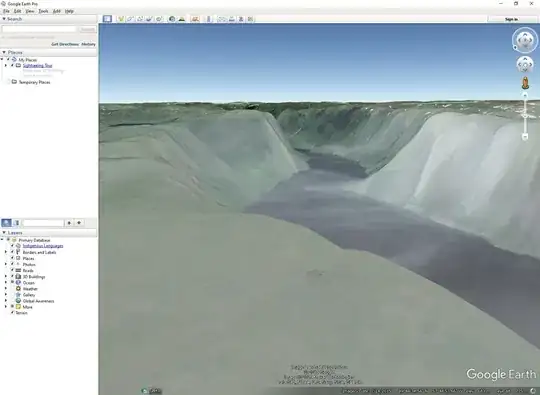Click the search text input field
Screen dimensions: 540x395
coord(39,30)
